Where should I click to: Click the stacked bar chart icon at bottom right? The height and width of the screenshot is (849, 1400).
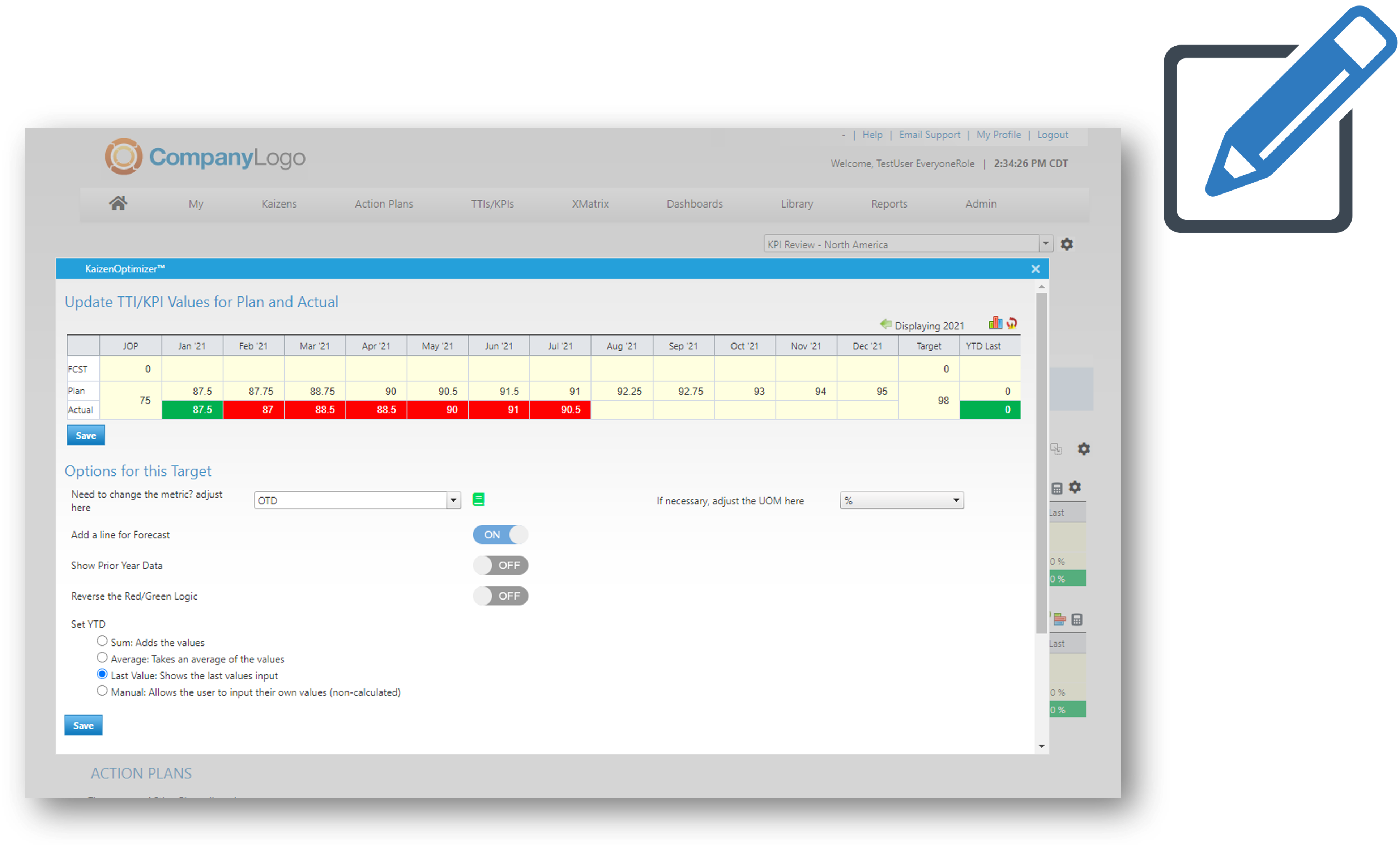pyautogui.click(x=1061, y=619)
